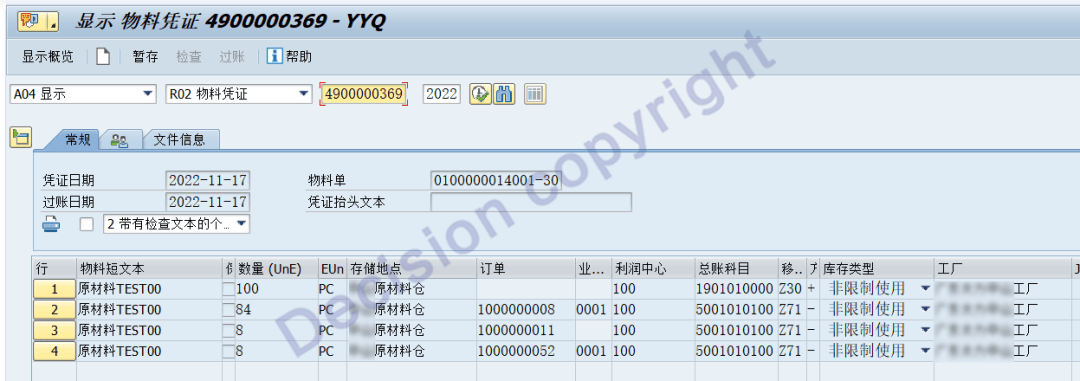Viewport: 1080px width, 381px height.
Task: Expand 库存类型 dropdown for order 1000000052
Action: point(925,351)
